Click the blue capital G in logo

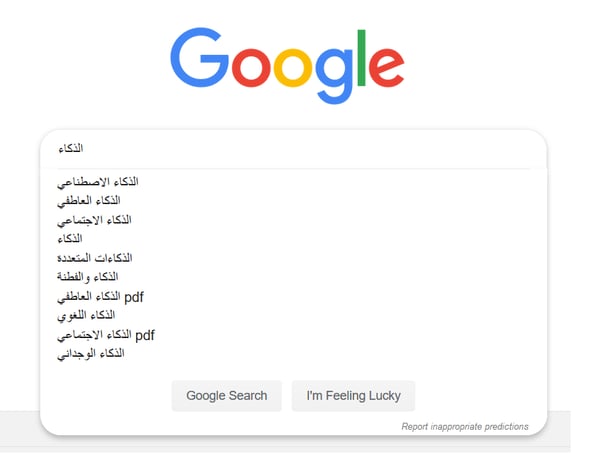[199, 57]
